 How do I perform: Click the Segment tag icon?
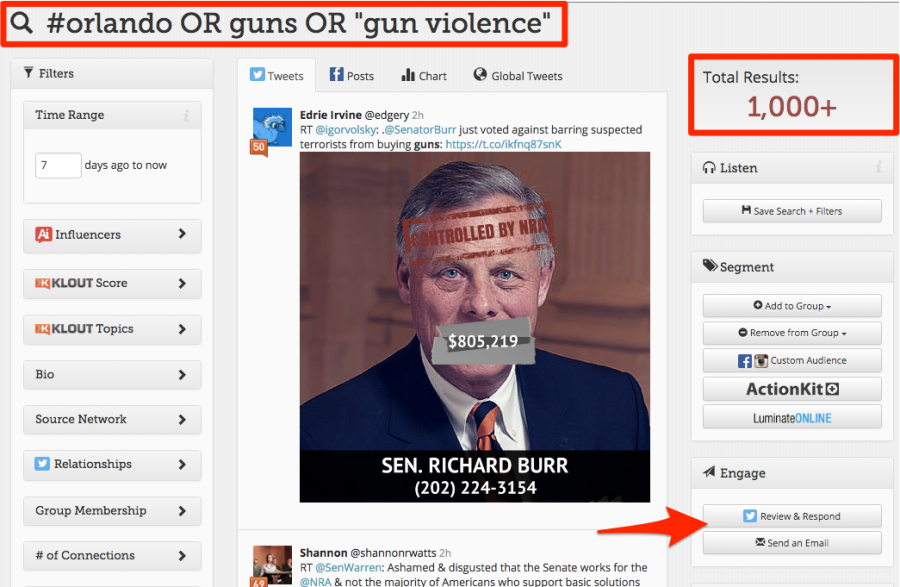pyautogui.click(x=710, y=266)
